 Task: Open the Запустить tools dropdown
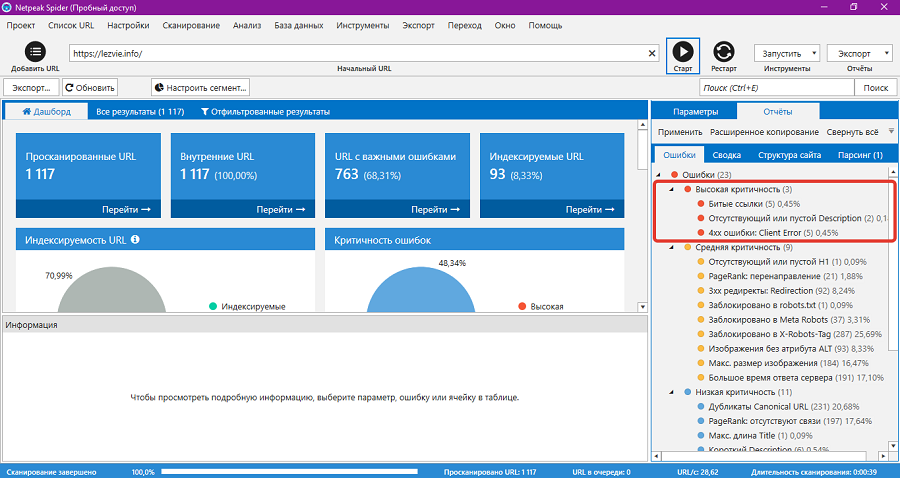(787, 53)
